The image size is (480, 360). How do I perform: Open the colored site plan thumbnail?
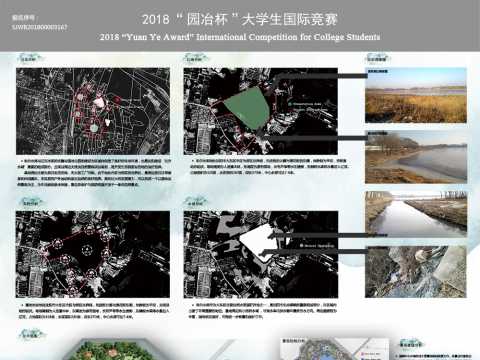(x=335, y=349)
